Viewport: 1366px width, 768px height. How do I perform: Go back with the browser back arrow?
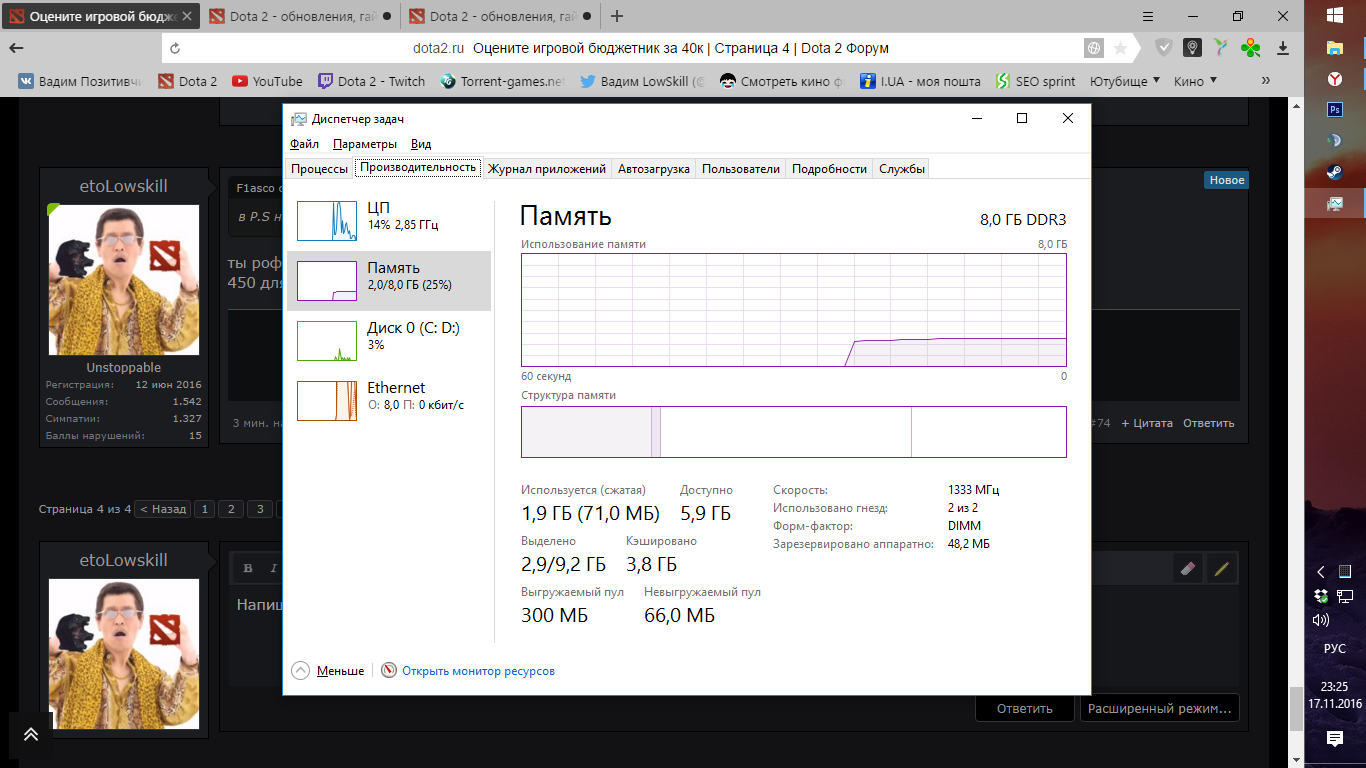[17, 48]
